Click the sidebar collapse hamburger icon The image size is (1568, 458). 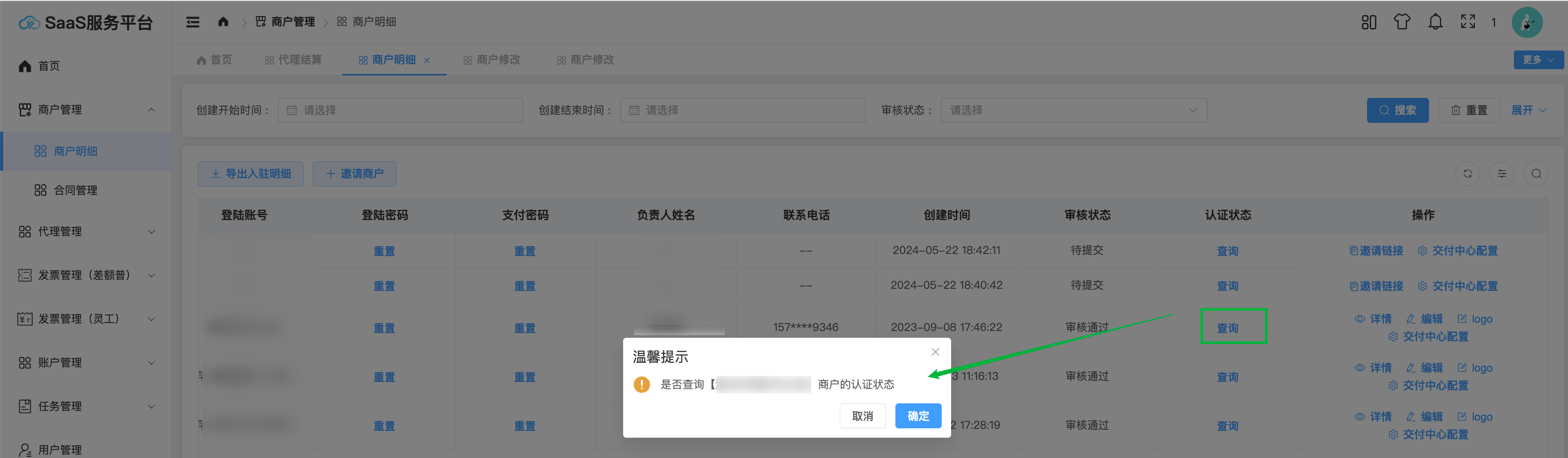point(192,22)
